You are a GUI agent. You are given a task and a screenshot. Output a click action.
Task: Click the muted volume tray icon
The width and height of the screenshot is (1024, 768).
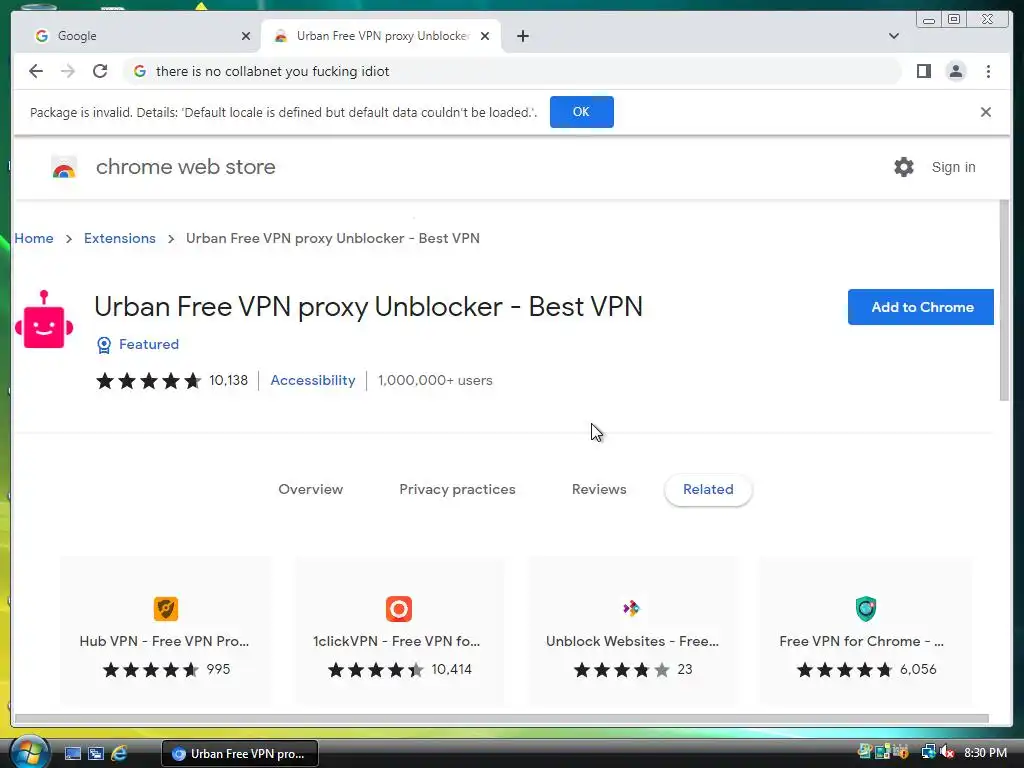[x=947, y=753]
